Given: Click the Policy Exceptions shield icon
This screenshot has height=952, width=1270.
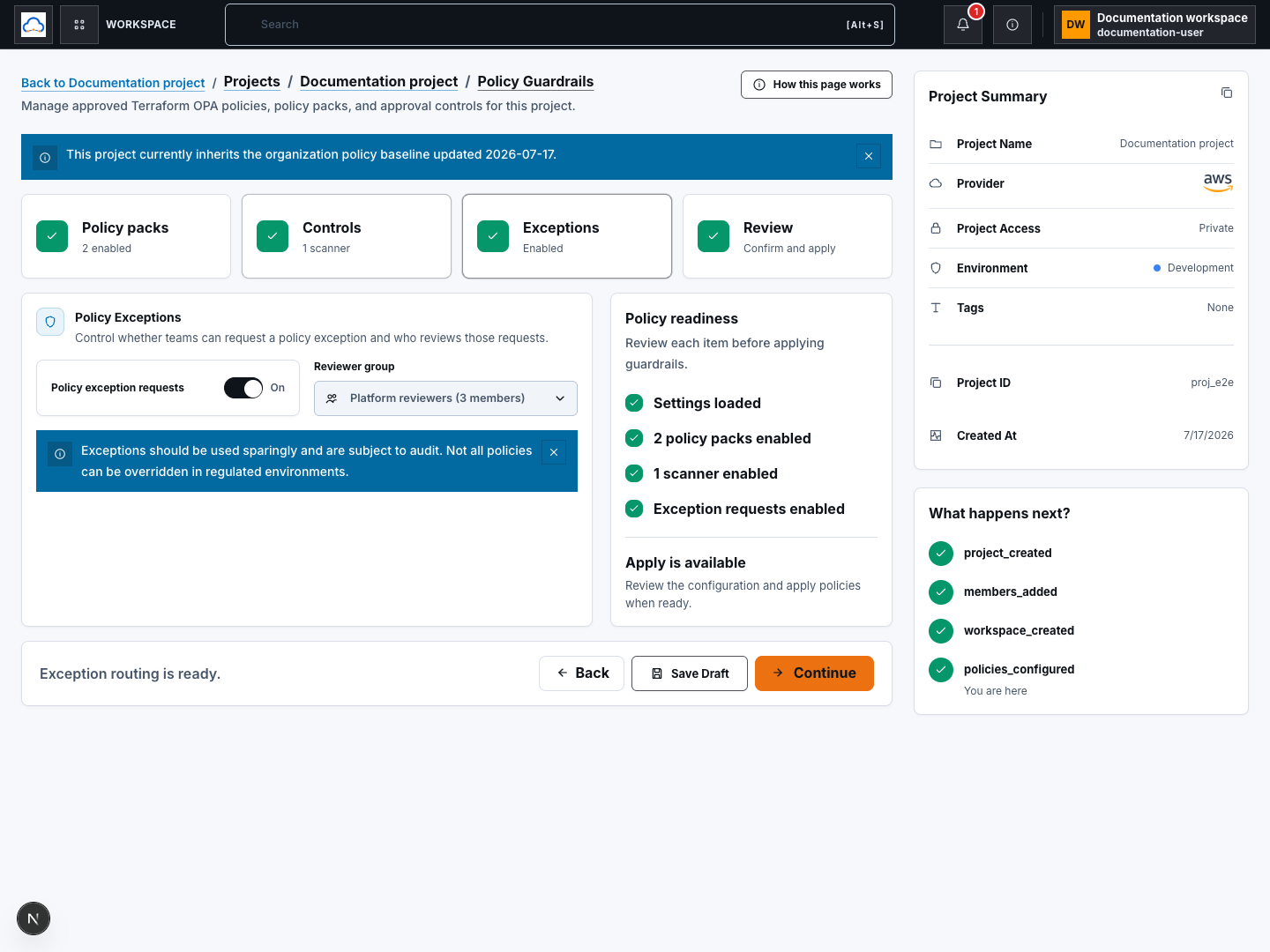Looking at the screenshot, I should tap(50, 322).
